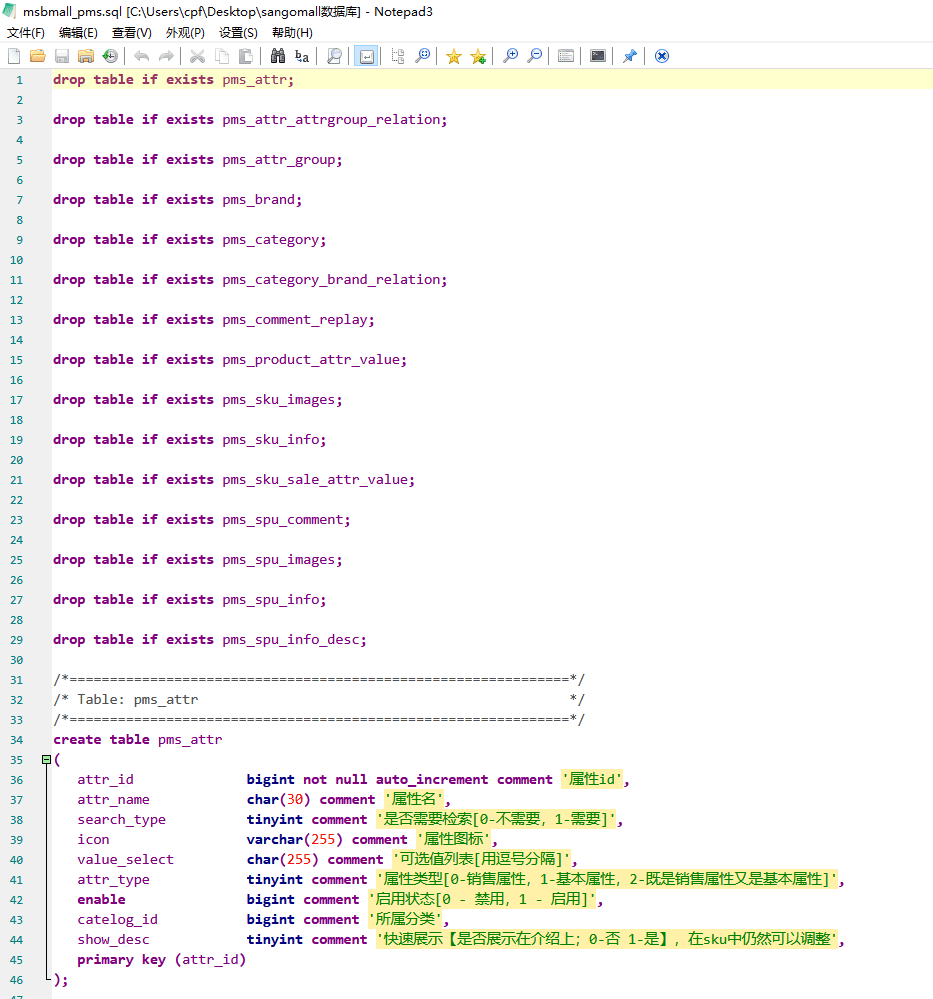Click 'pms_spu_comment' on line 23
933x999 pixels.
(x=282, y=520)
